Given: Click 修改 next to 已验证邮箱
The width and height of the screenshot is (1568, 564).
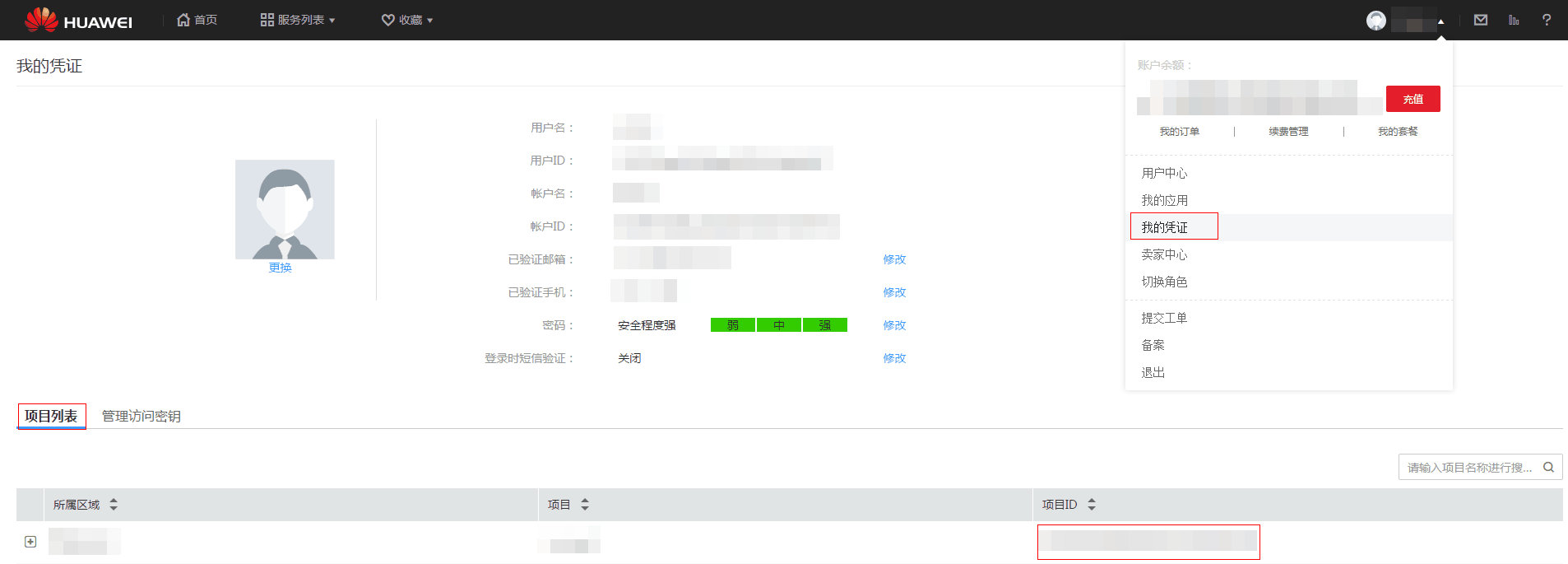Looking at the screenshot, I should 894,259.
